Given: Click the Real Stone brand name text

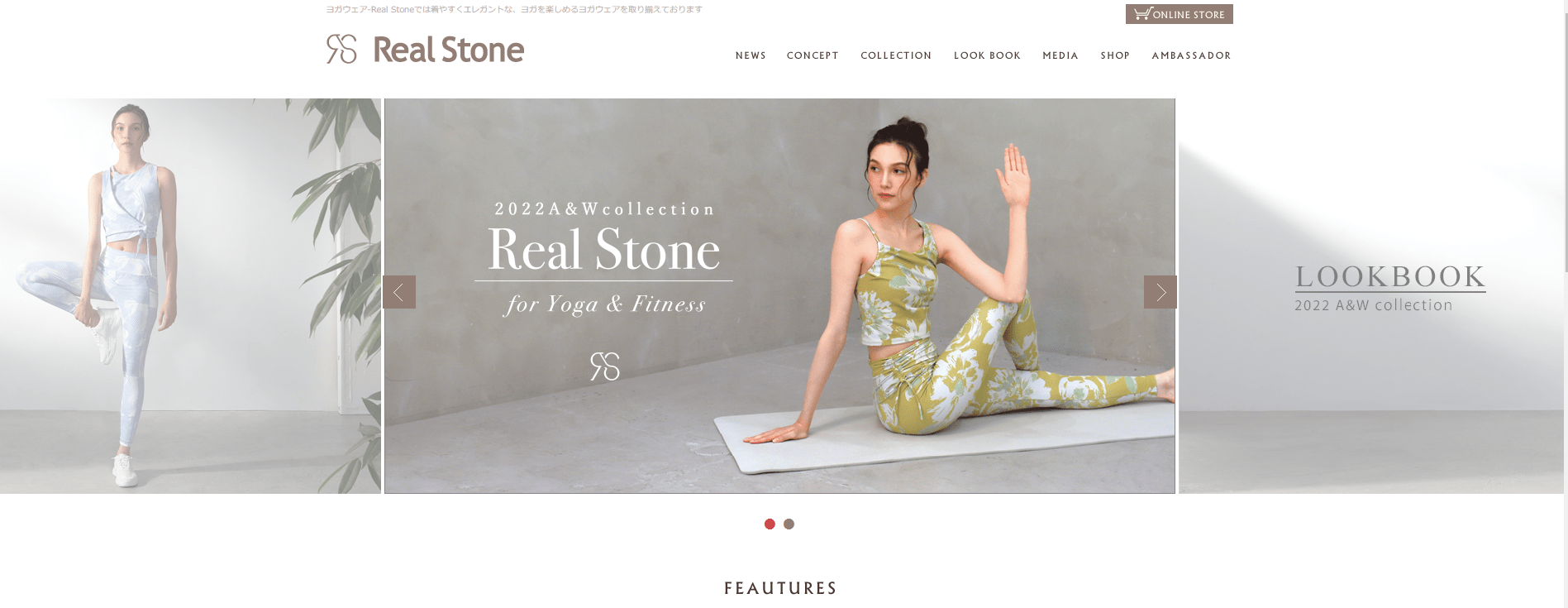Looking at the screenshot, I should coord(449,50).
